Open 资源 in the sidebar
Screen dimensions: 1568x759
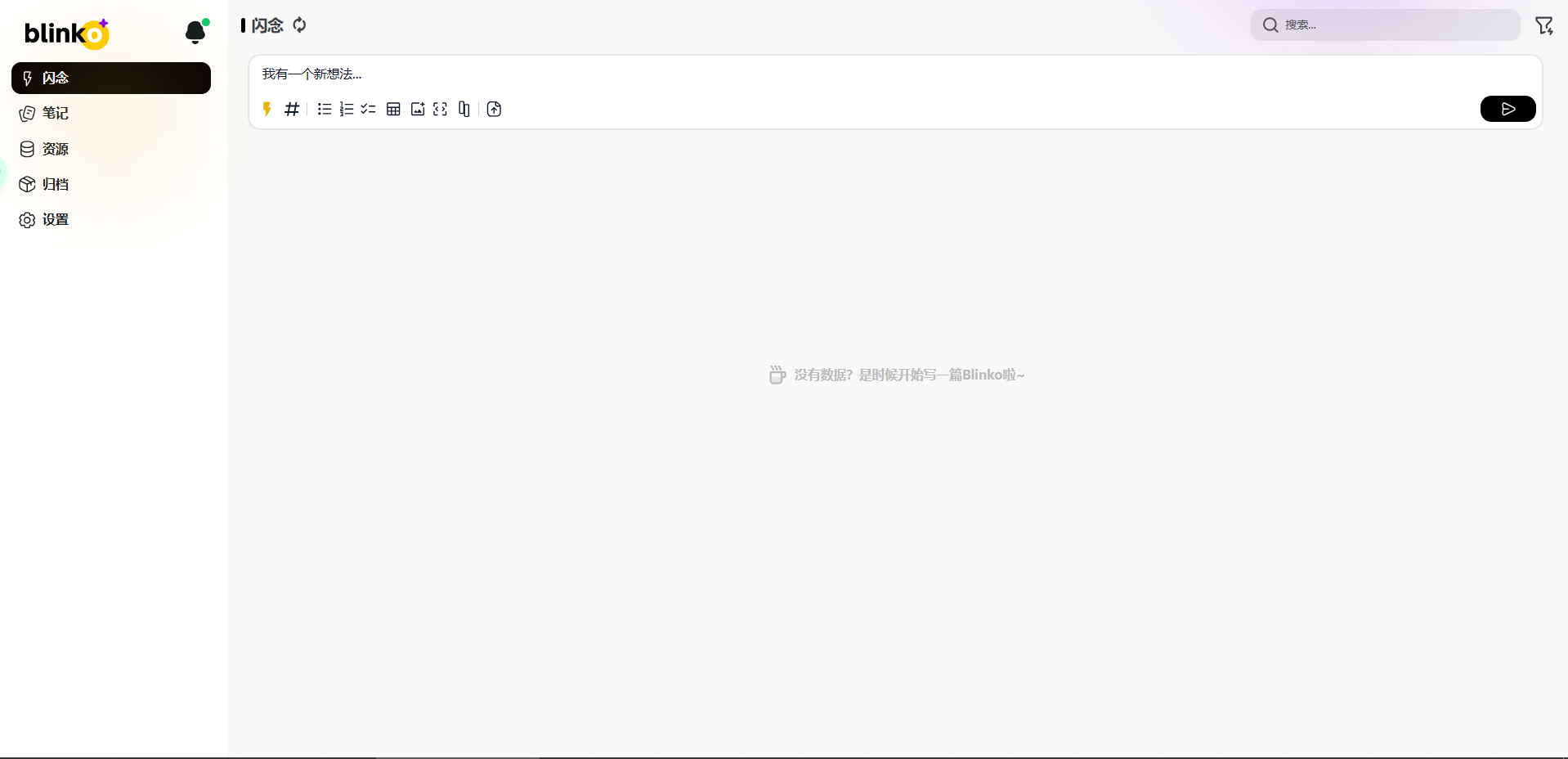(111, 149)
